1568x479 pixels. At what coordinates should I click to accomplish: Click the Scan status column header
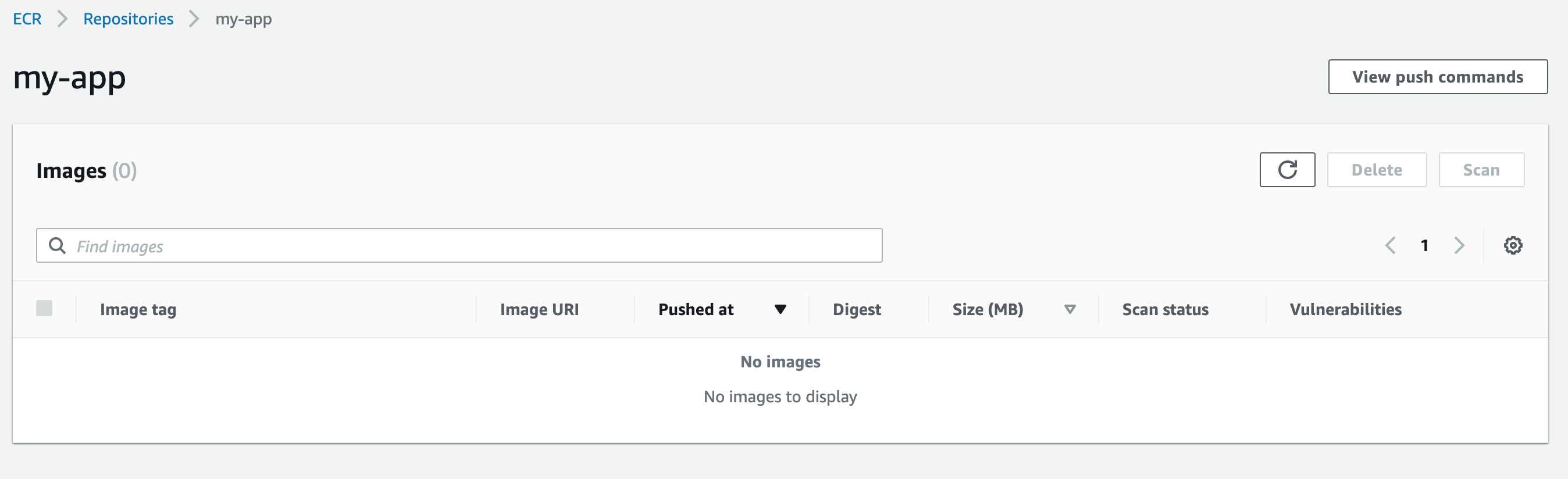(x=1165, y=309)
